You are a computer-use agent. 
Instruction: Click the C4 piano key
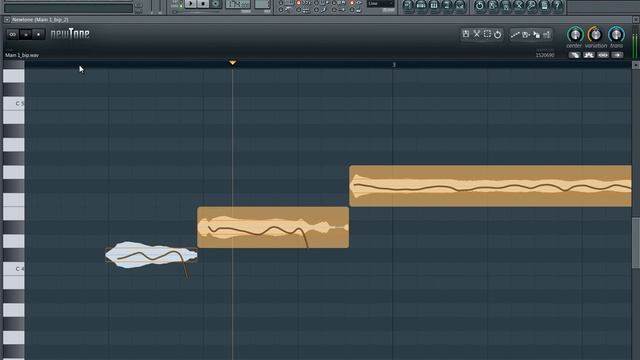click(x=13, y=269)
